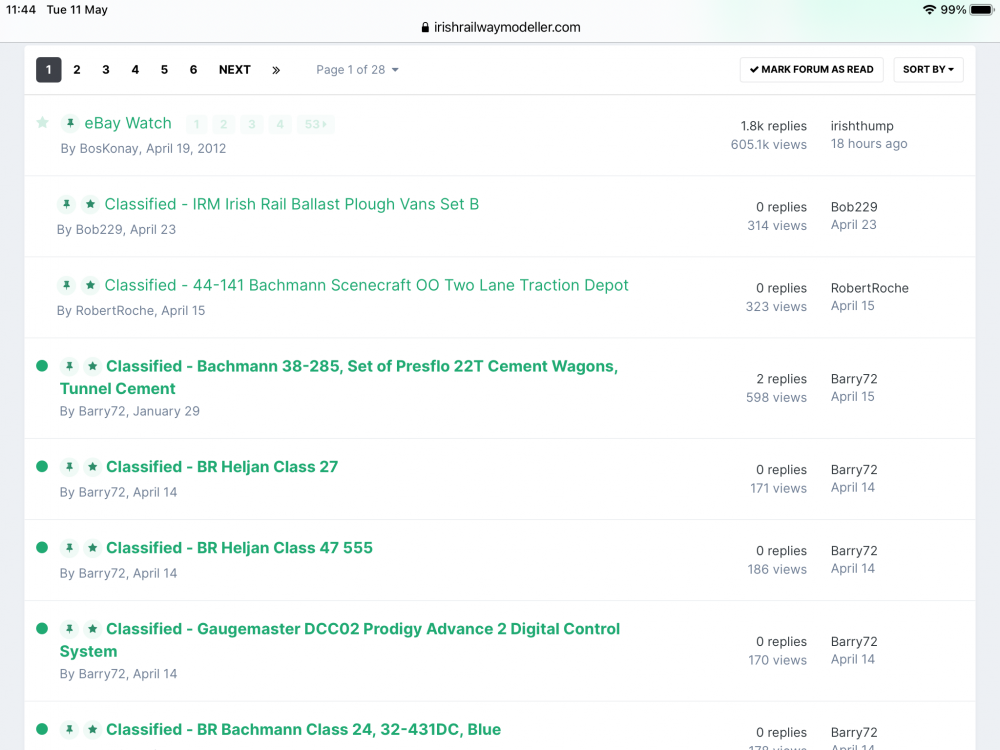Mark forum as read

point(811,70)
